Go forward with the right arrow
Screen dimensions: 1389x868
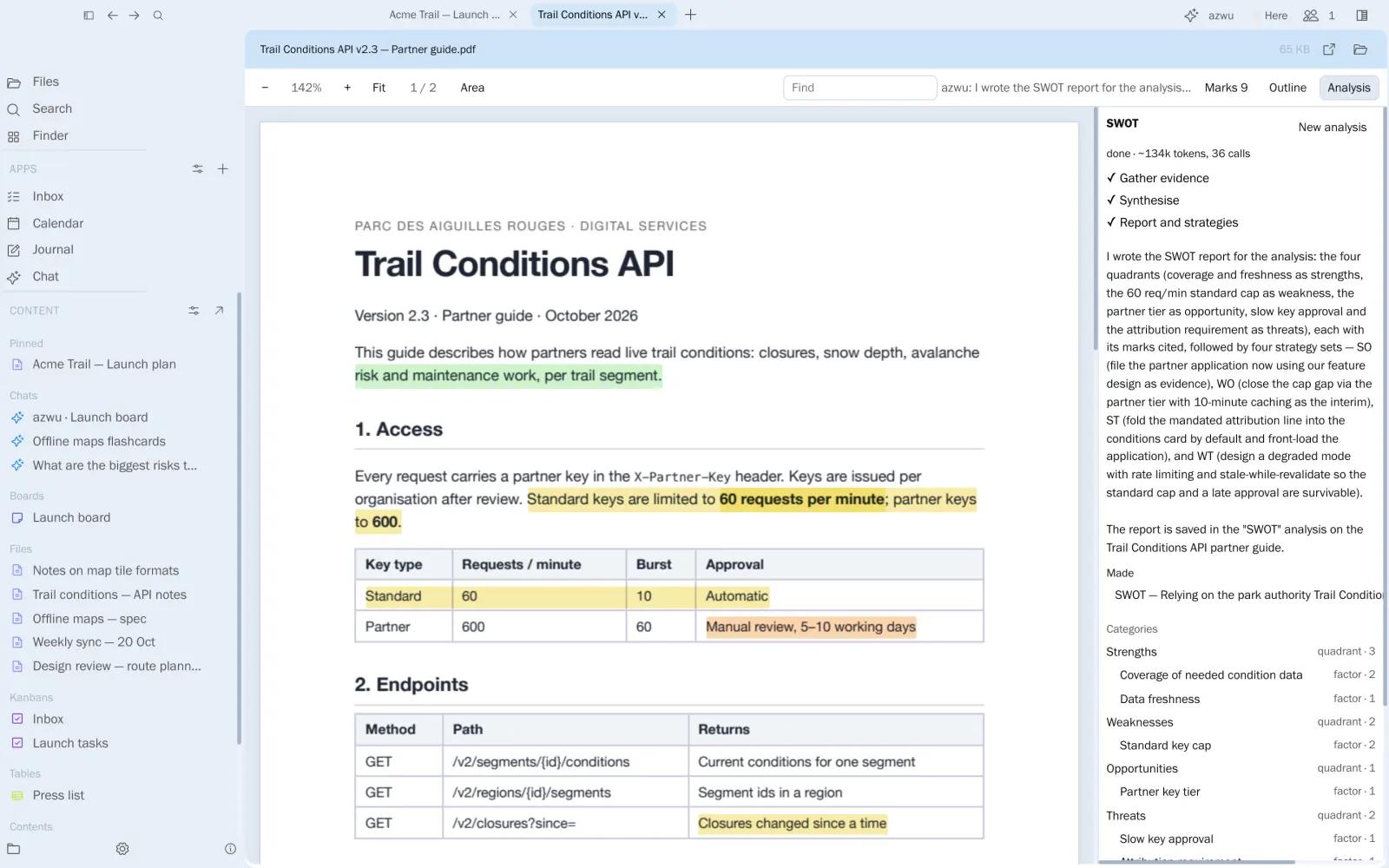coord(135,16)
